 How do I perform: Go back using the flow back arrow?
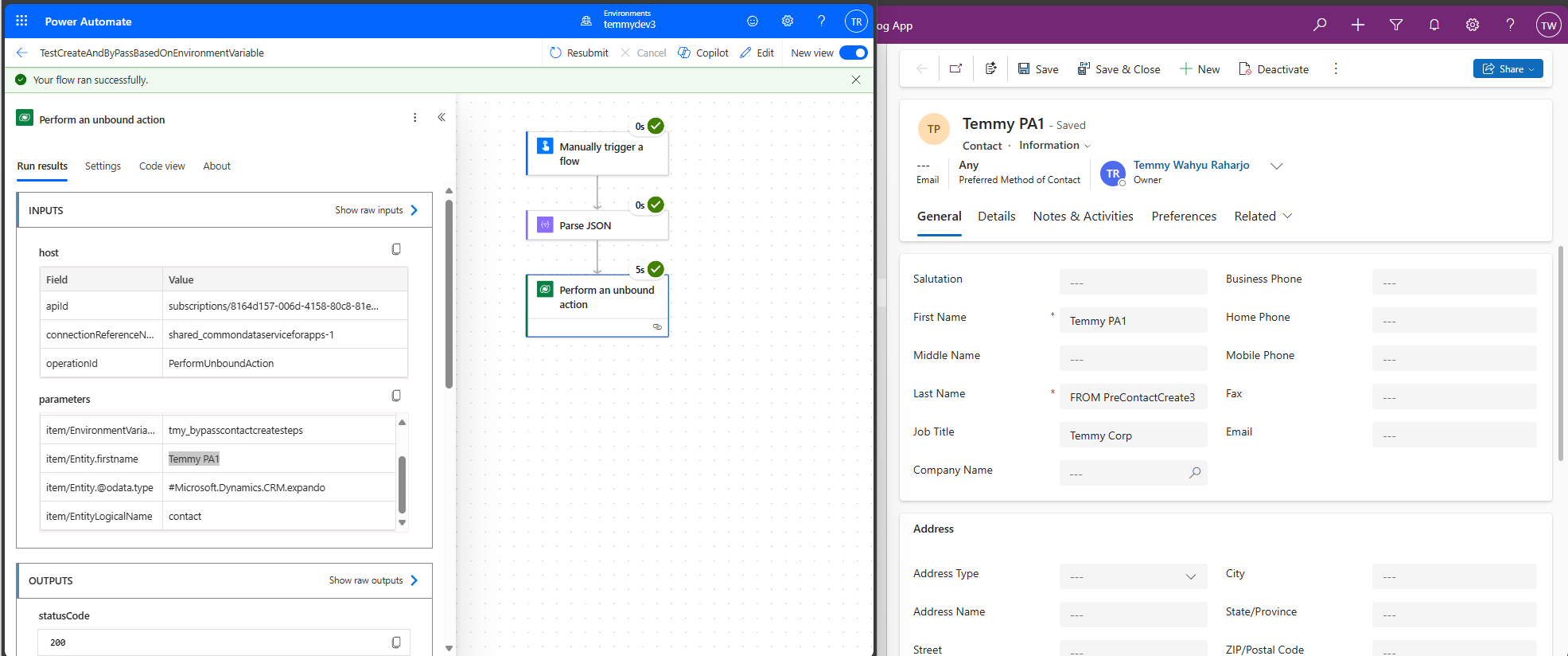(21, 53)
